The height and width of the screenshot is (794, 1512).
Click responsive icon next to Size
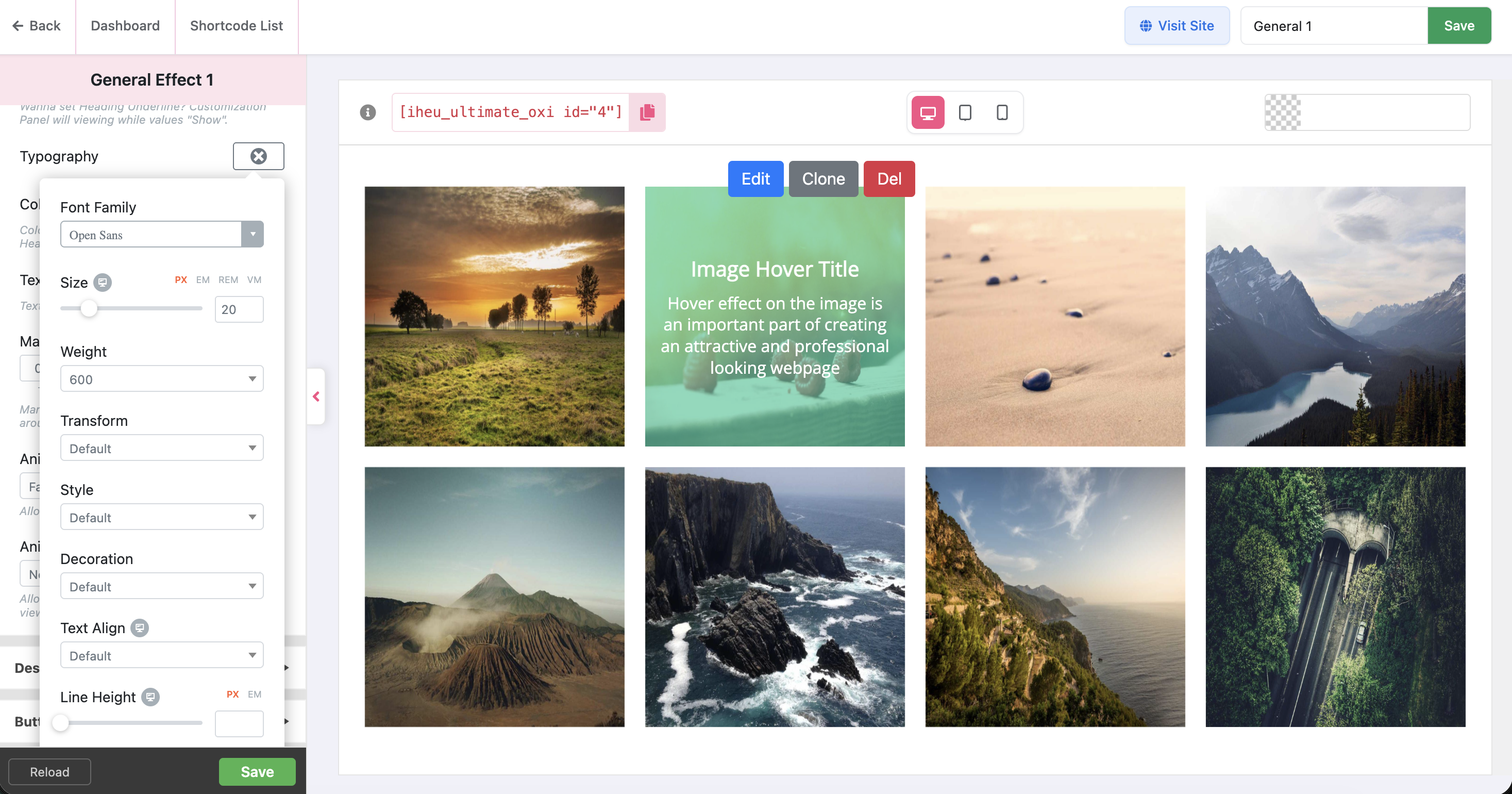(102, 283)
